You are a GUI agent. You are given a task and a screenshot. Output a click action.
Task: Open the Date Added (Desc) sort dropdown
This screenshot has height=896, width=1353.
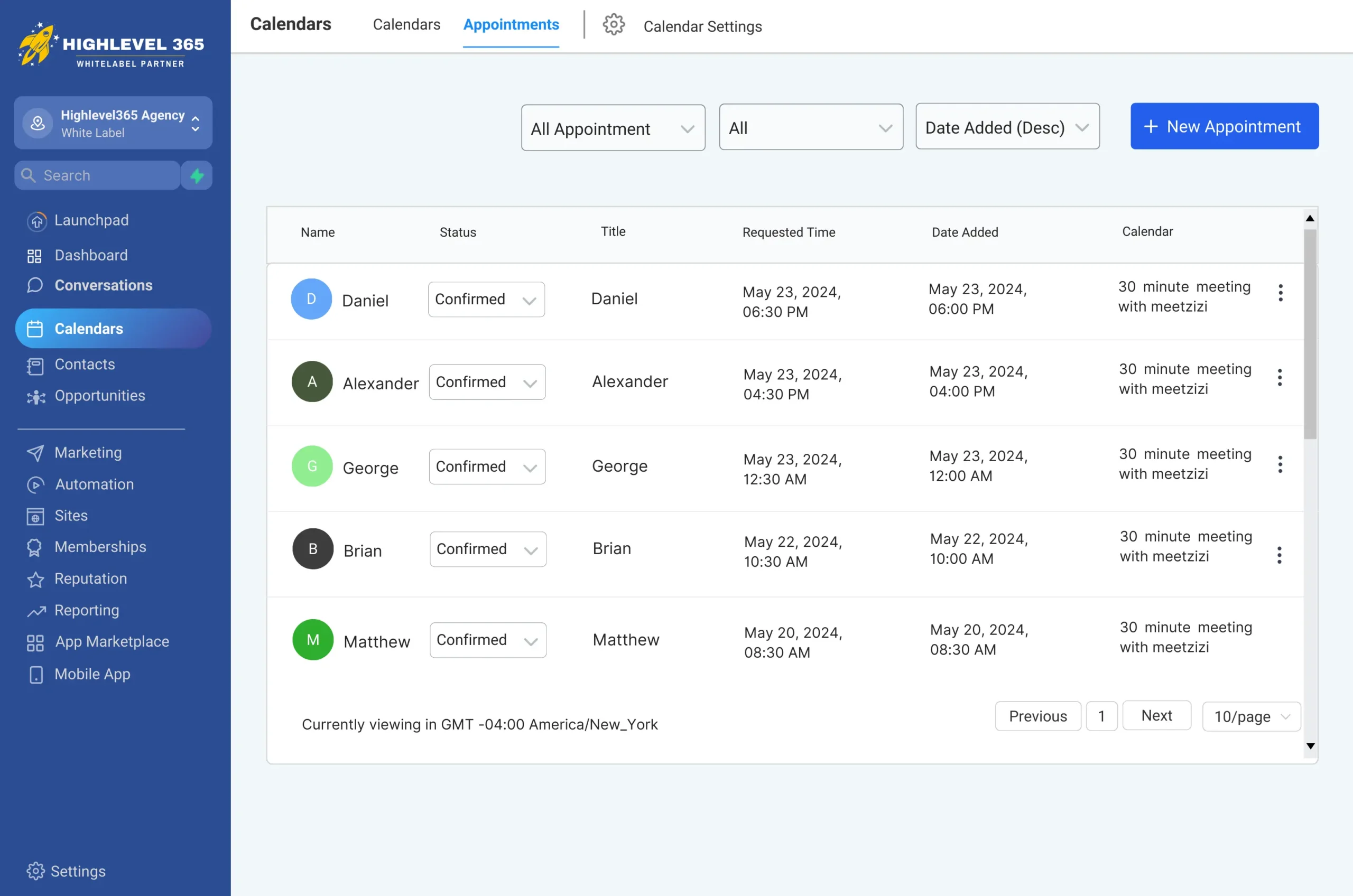point(1007,127)
